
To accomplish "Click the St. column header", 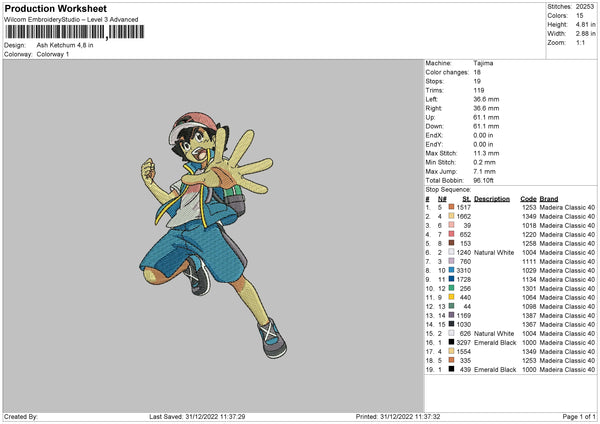I will click(466, 199).
